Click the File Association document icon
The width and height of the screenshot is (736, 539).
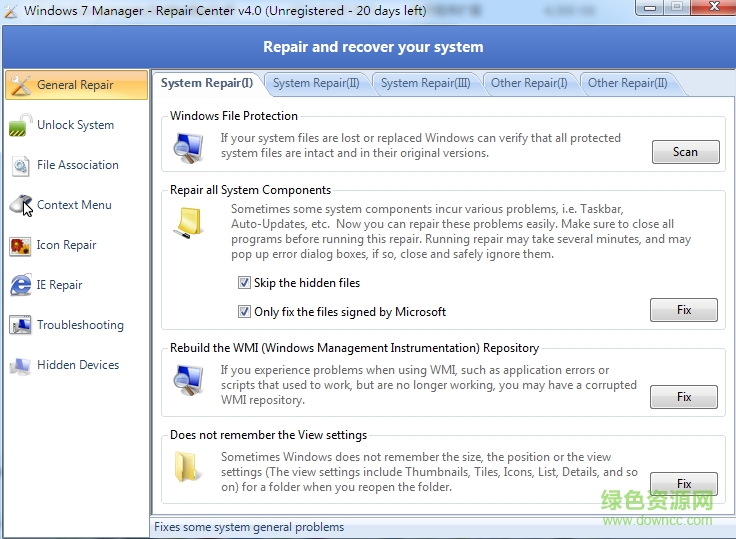coord(20,166)
